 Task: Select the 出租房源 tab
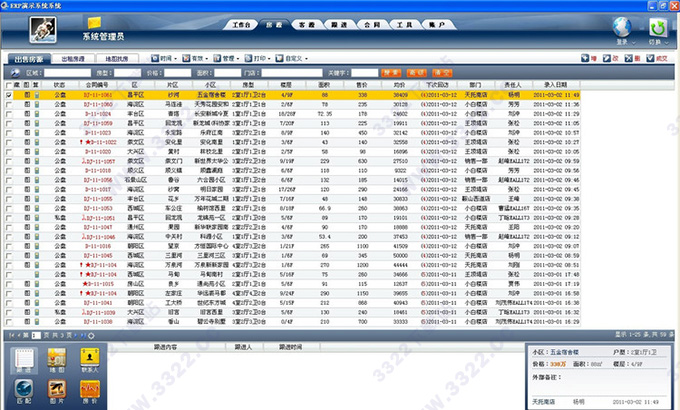(78, 59)
